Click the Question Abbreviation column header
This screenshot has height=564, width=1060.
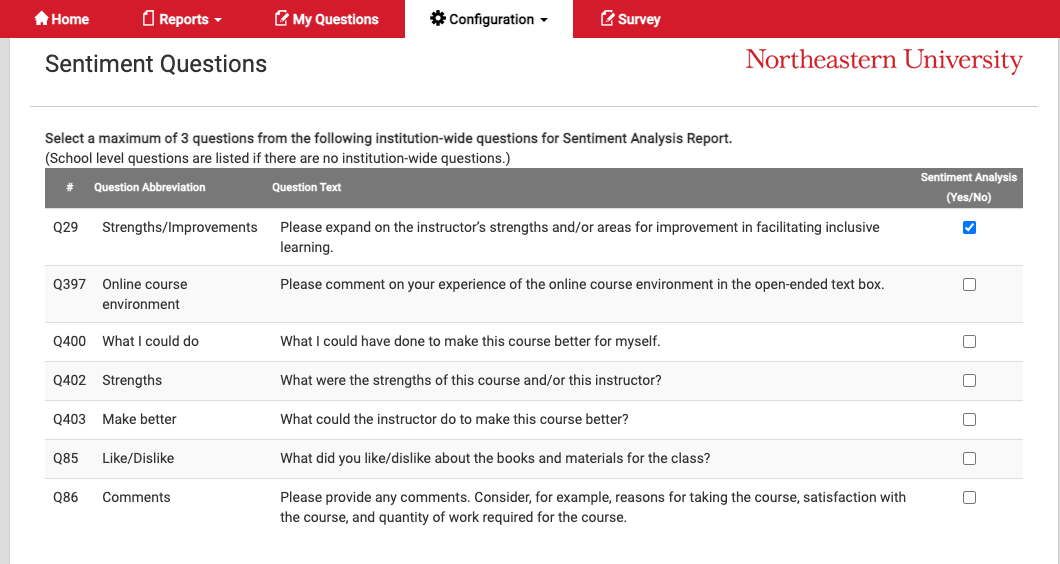click(149, 187)
